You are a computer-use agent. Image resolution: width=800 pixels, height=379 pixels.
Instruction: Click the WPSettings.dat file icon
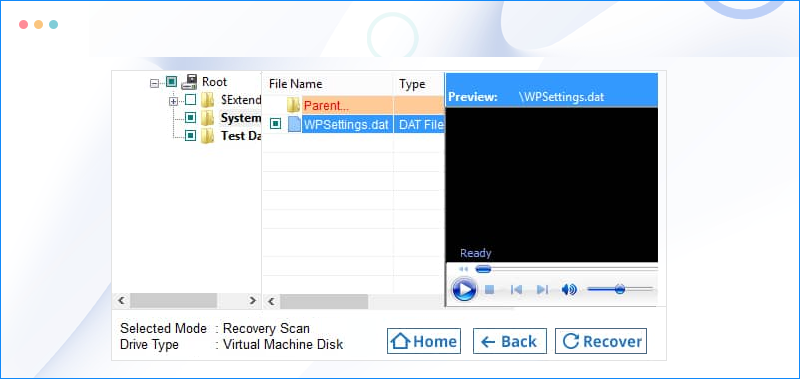294,124
